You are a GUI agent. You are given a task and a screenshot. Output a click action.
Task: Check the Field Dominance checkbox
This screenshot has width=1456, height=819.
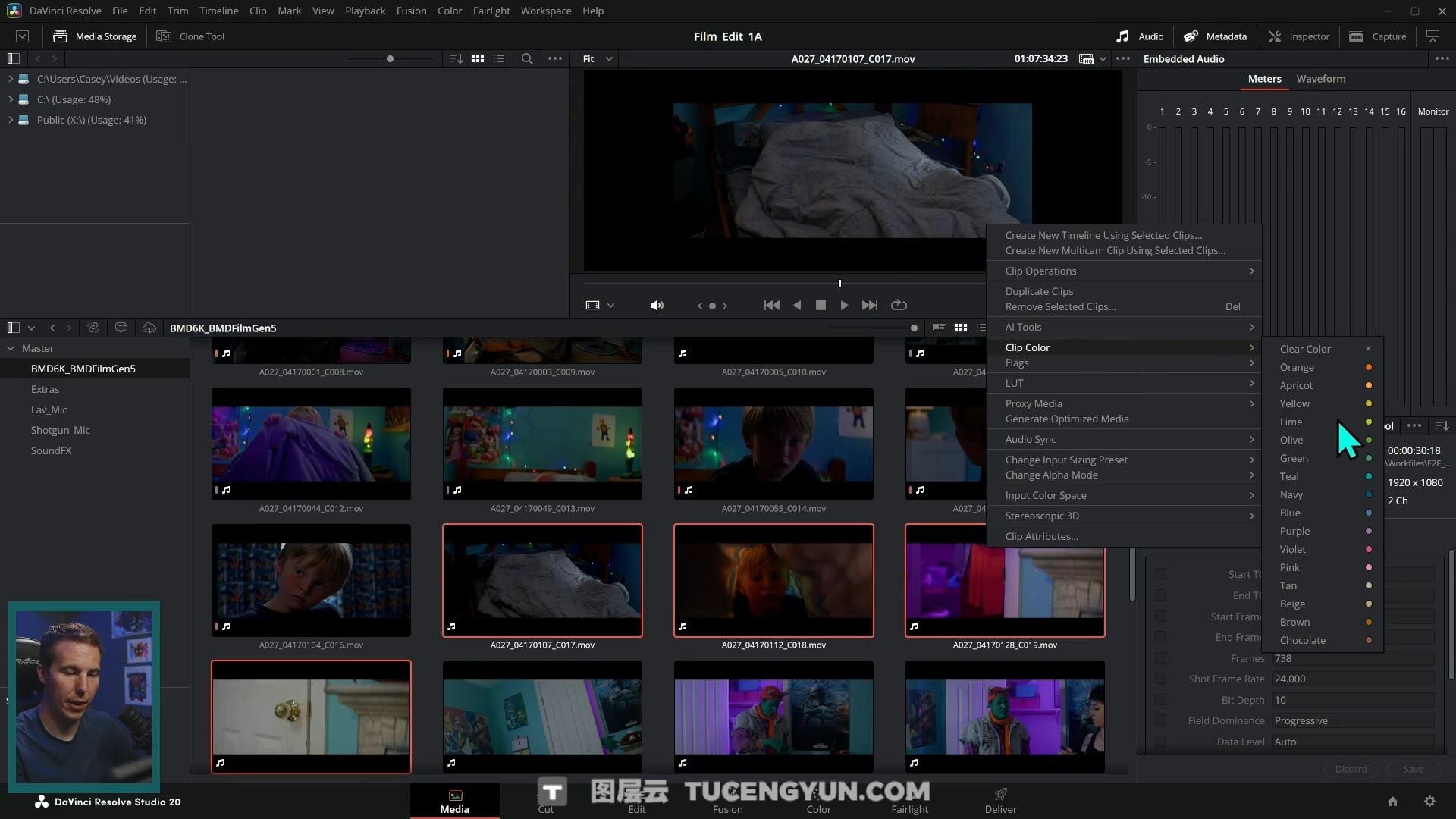pyautogui.click(x=1160, y=720)
